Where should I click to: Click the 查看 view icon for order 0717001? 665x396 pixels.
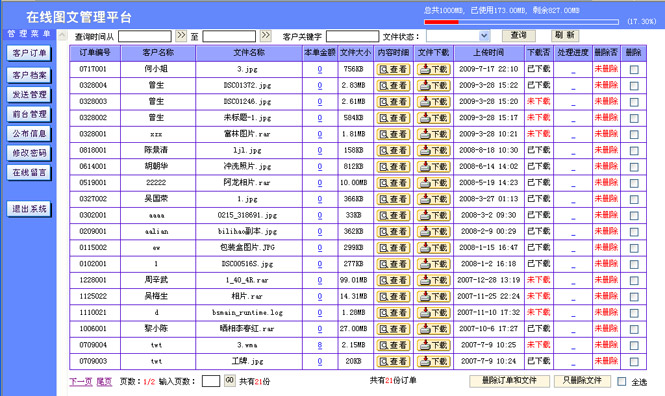pyautogui.click(x=393, y=70)
